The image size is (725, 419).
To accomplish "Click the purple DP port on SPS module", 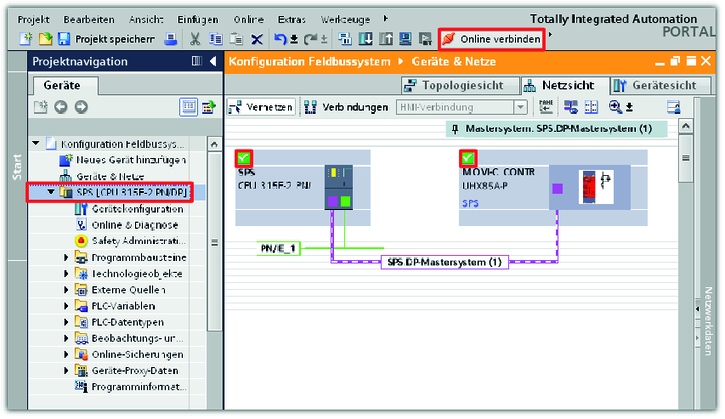I will 332,202.
